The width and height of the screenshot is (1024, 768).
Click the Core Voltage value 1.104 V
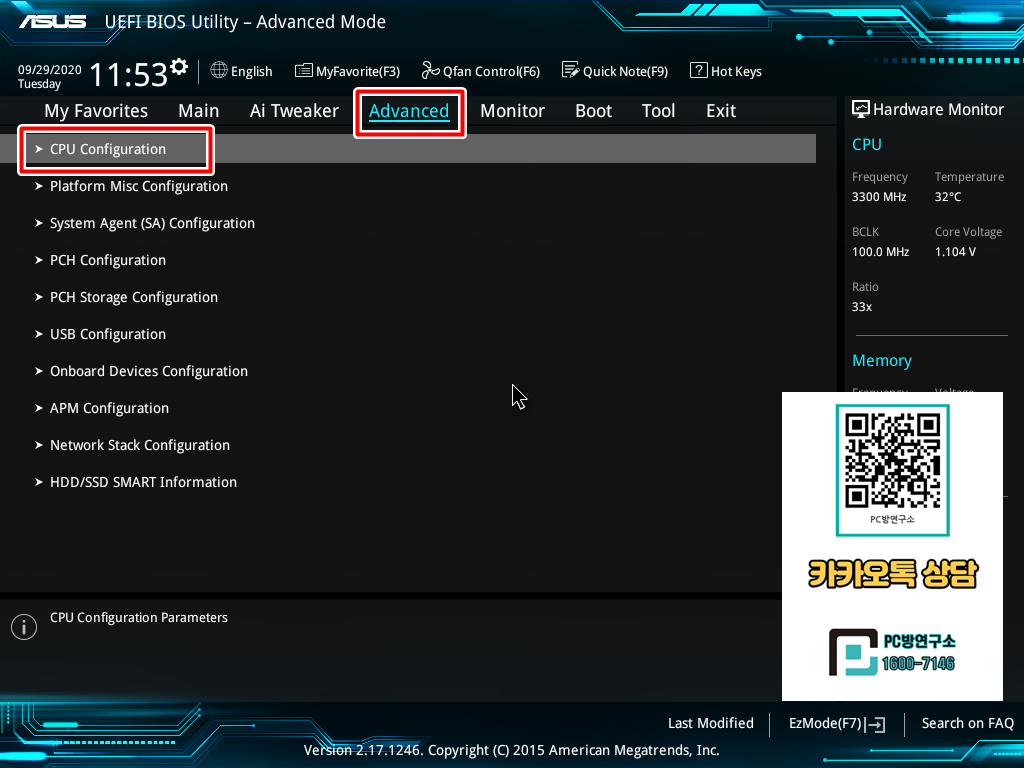click(955, 251)
